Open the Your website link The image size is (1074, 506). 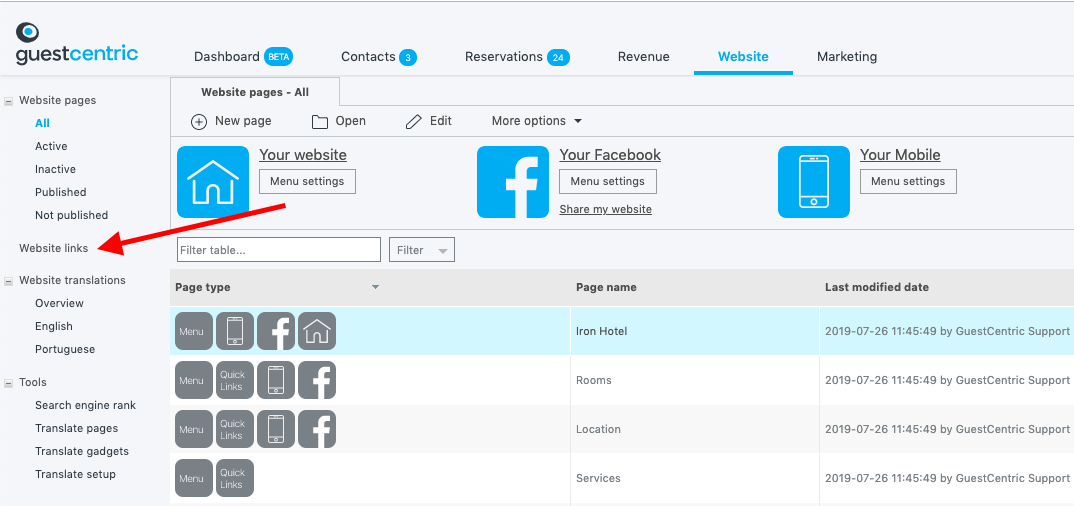(303, 155)
